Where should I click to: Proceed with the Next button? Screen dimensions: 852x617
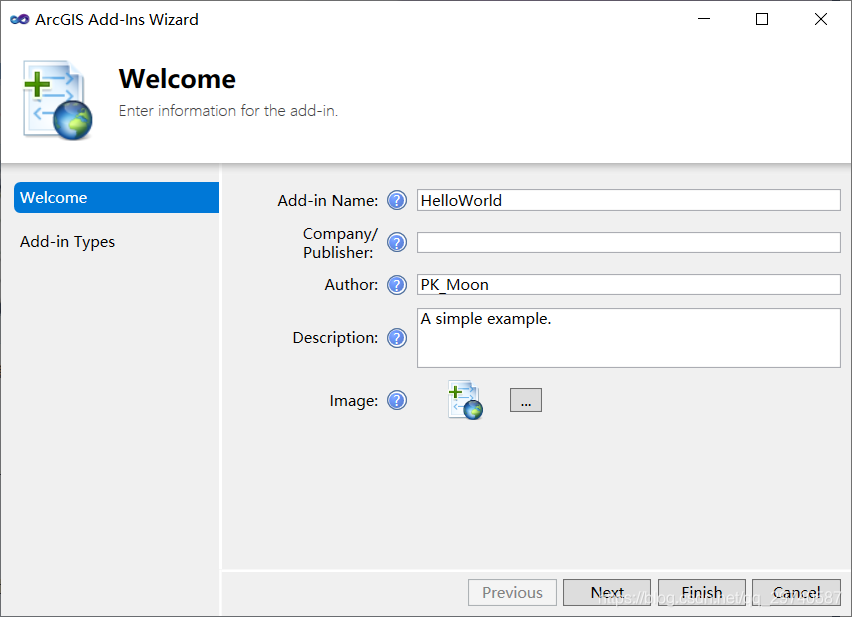point(607,593)
